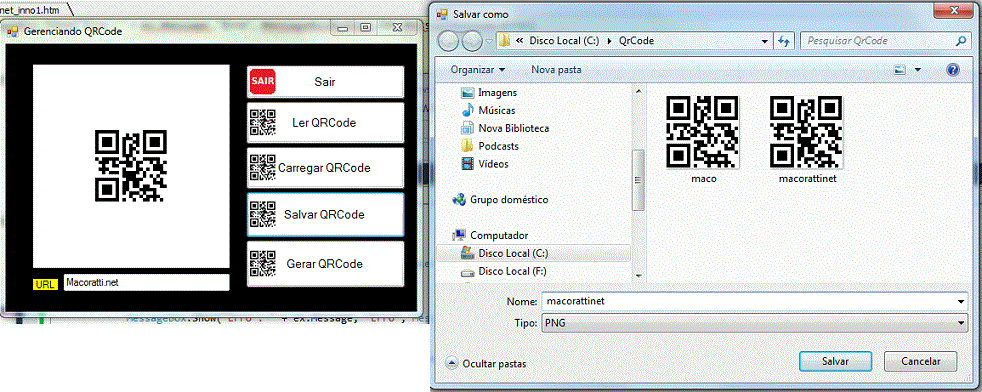Collapse folders with Ocultar pastas
This screenshot has height=392, width=982.
(487, 363)
